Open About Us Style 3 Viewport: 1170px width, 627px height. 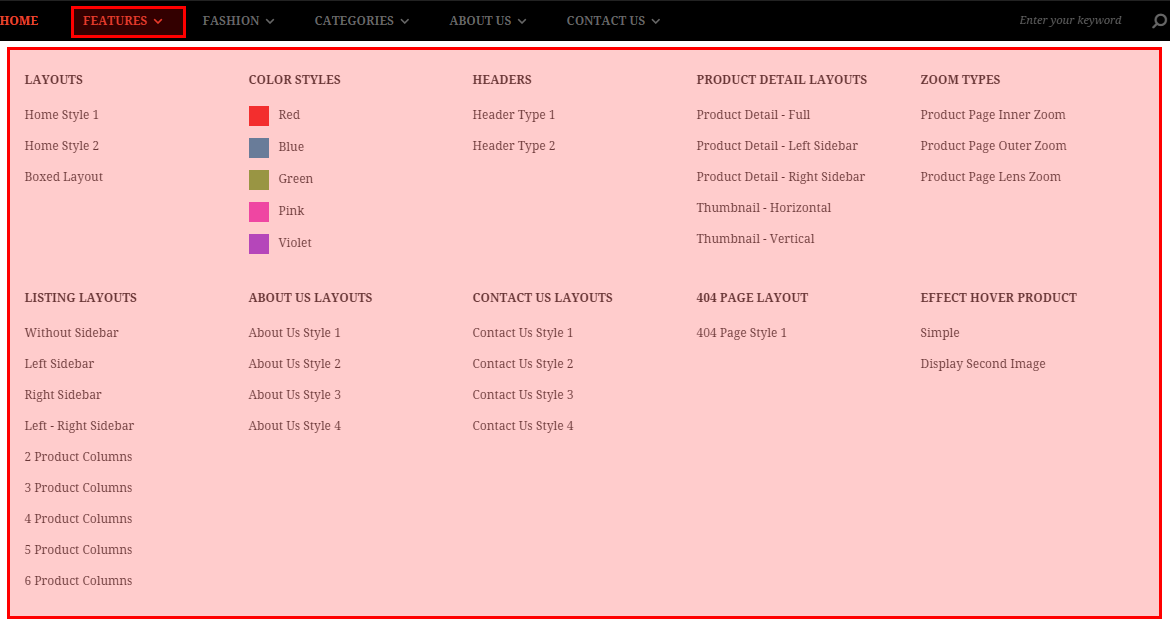(x=295, y=395)
